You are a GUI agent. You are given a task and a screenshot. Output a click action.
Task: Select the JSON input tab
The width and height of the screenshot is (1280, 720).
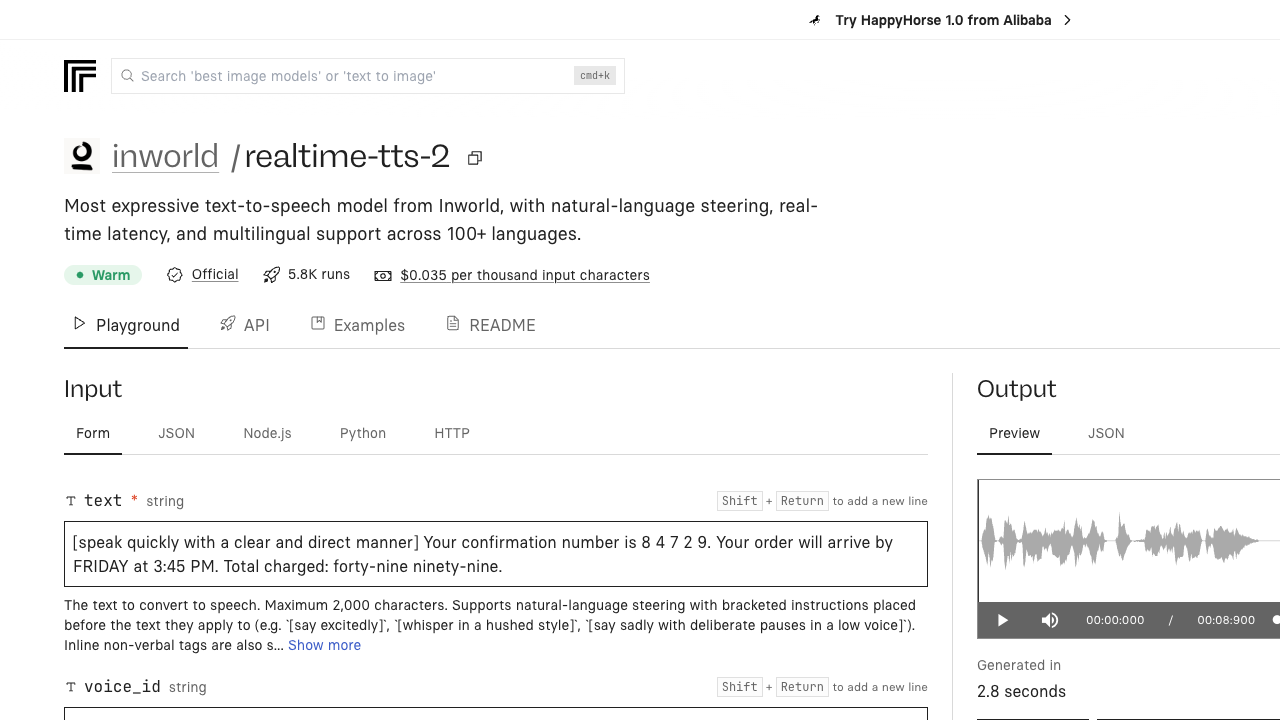pyautogui.click(x=176, y=433)
